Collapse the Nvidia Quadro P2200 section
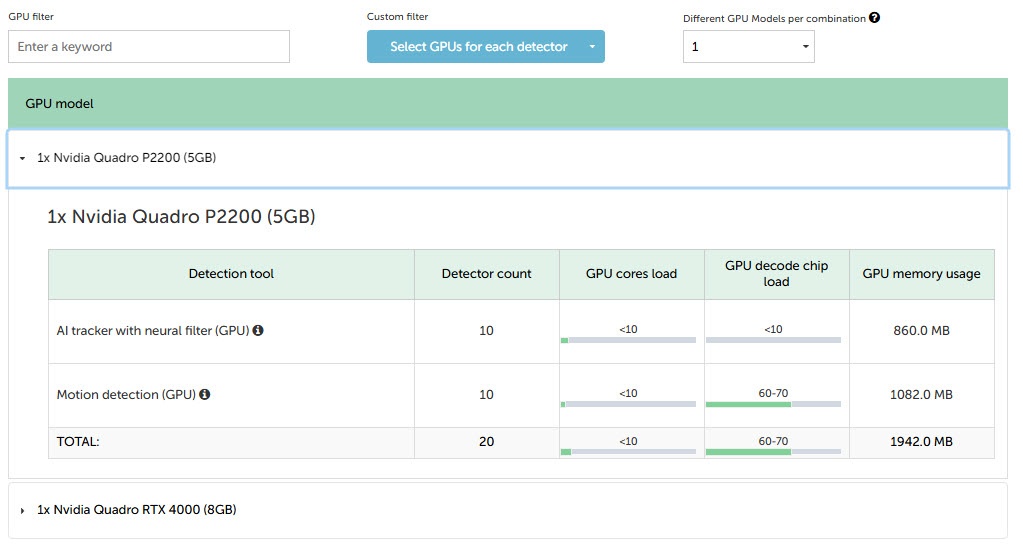This screenshot has width=1023, height=547. click(23, 158)
